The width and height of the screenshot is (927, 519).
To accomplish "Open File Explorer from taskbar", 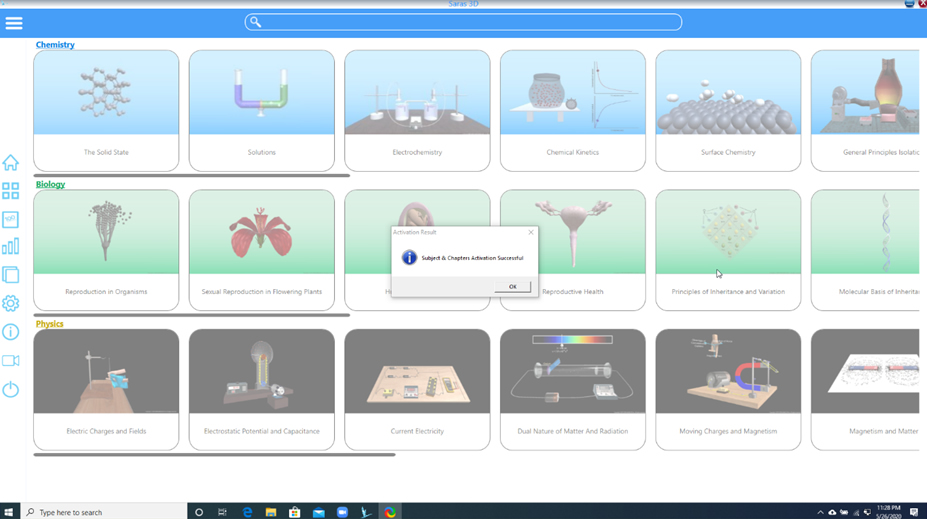I will [271, 512].
